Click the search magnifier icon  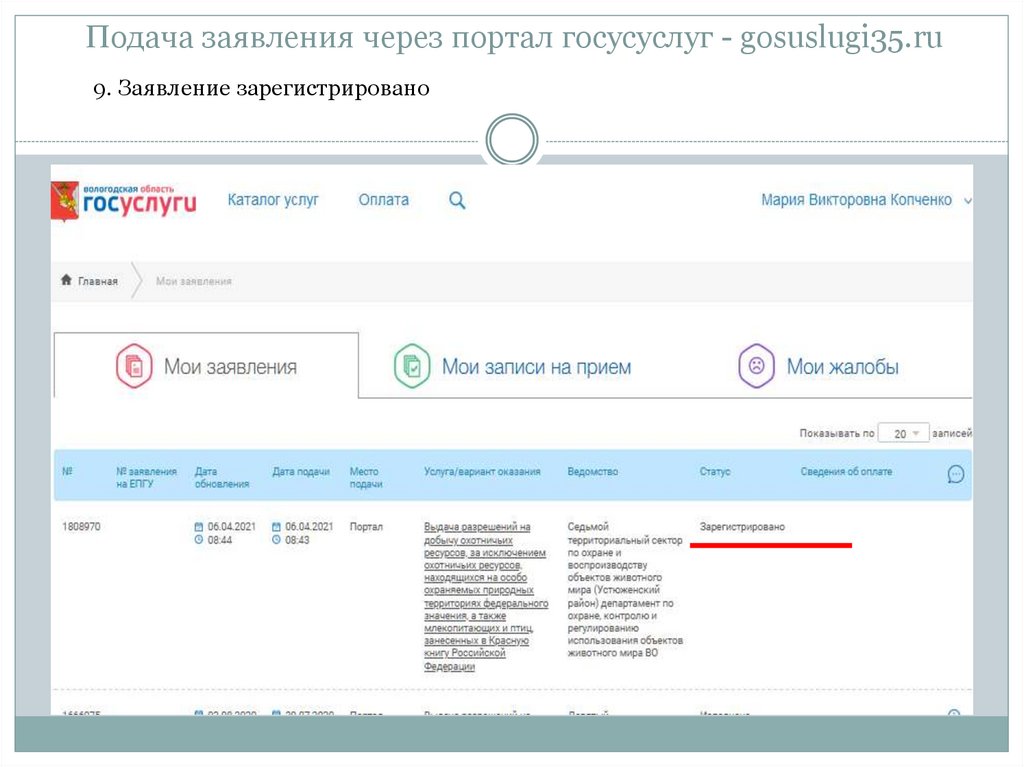(x=457, y=200)
